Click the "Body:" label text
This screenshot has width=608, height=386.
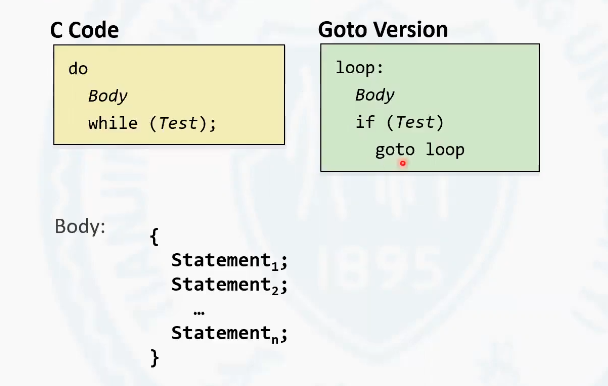coord(80,226)
